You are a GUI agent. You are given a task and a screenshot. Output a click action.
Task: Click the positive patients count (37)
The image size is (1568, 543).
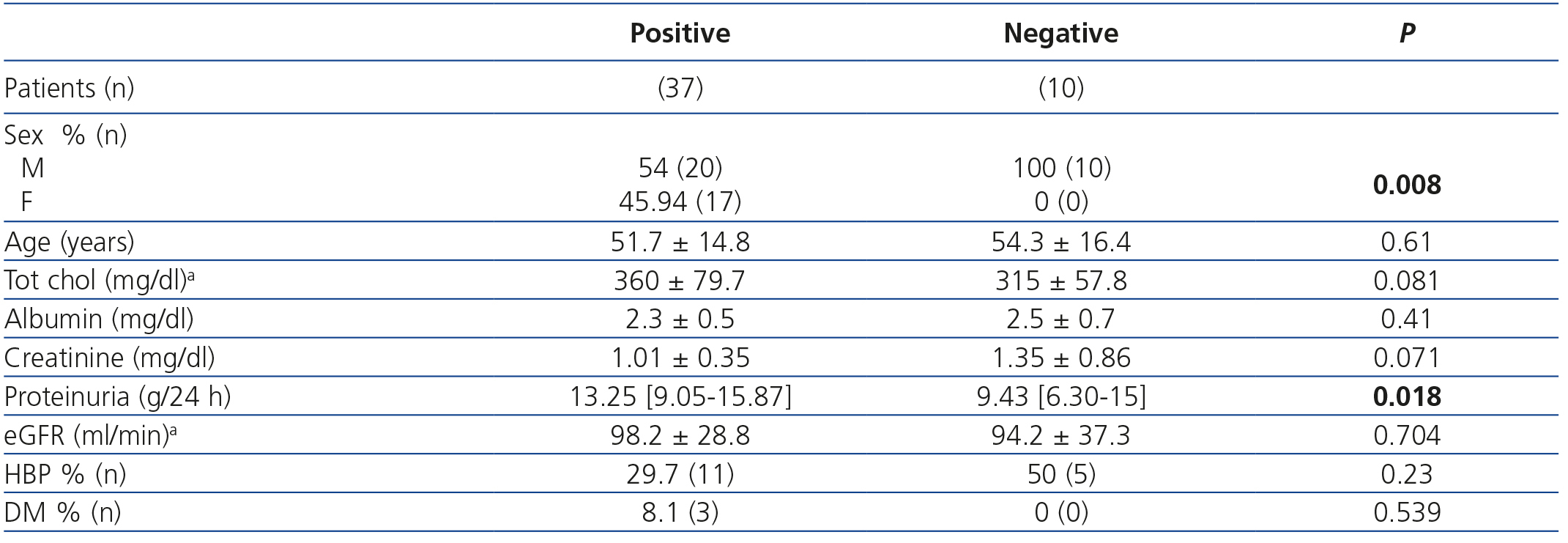pos(680,88)
